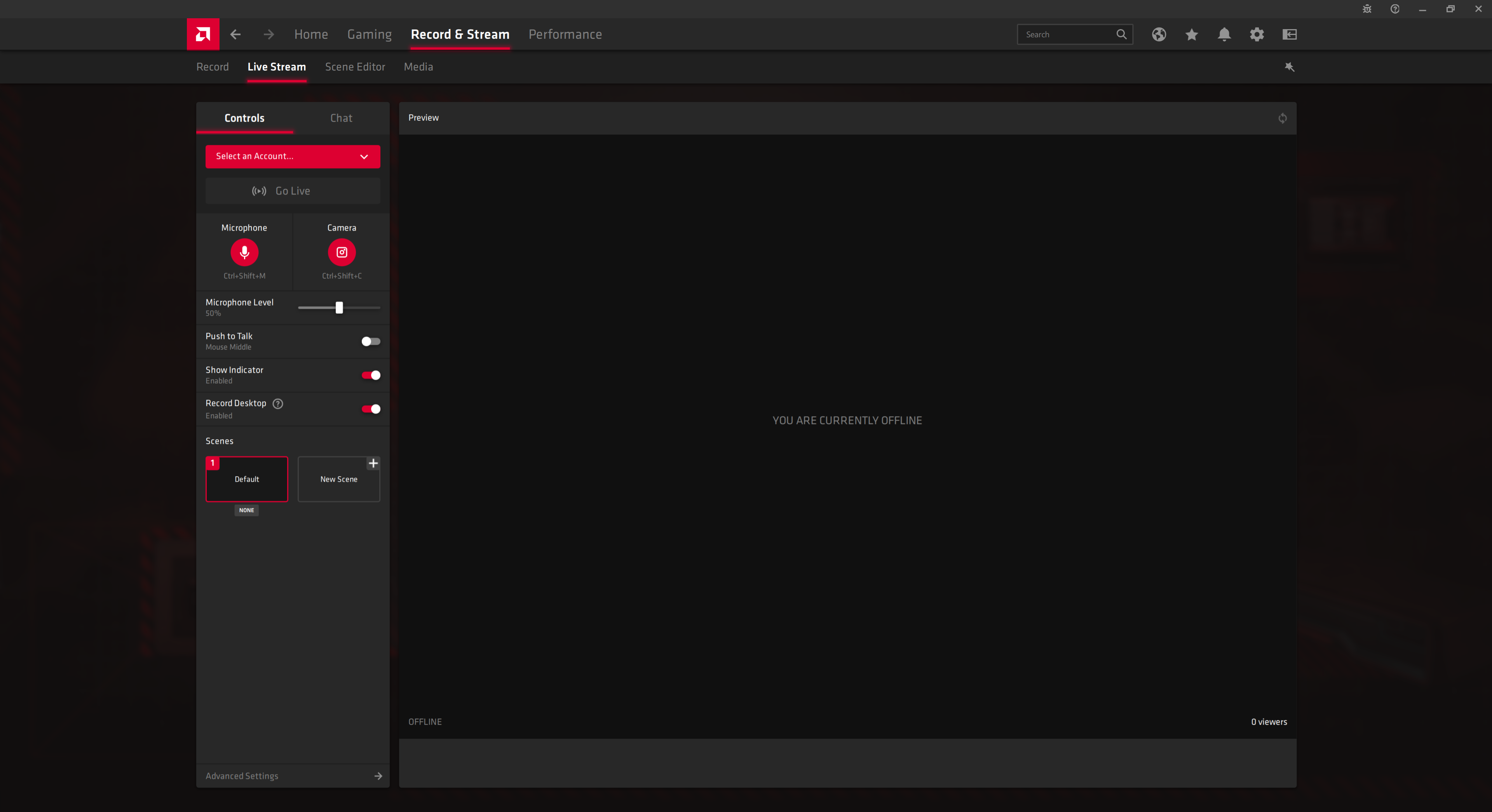This screenshot has width=1492, height=812.
Task: Switch to the Scene Editor tab
Action: pyautogui.click(x=354, y=66)
